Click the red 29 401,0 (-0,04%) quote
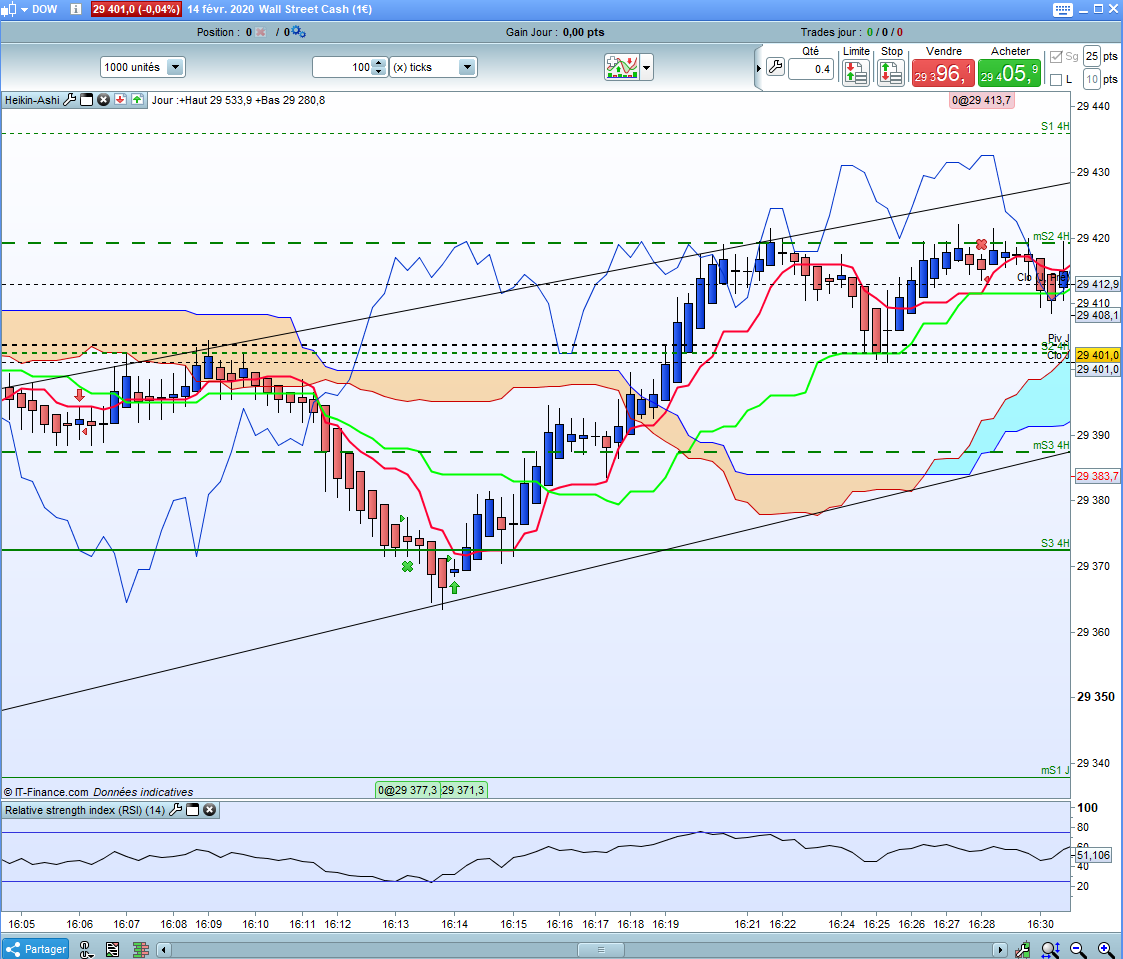 point(136,9)
